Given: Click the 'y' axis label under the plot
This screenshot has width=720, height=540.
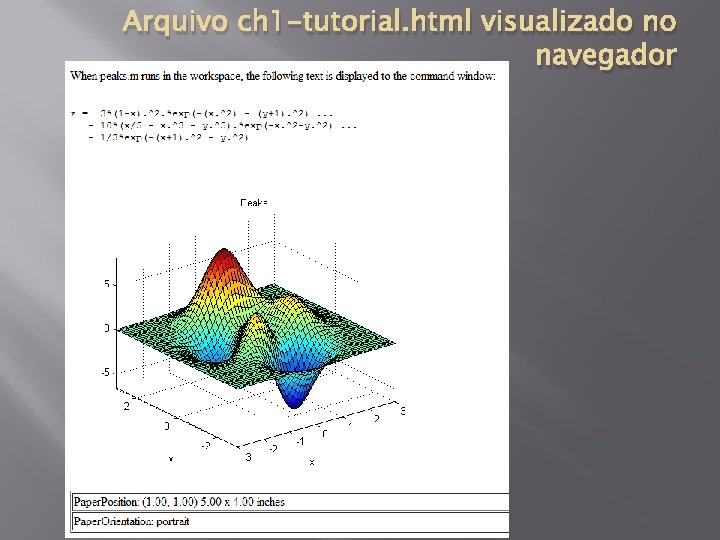Looking at the screenshot, I should (x=171, y=458).
